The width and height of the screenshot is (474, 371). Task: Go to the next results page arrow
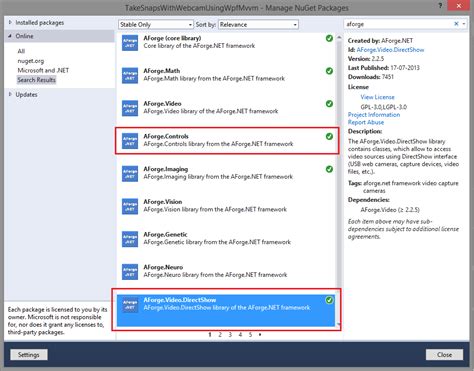click(260, 335)
